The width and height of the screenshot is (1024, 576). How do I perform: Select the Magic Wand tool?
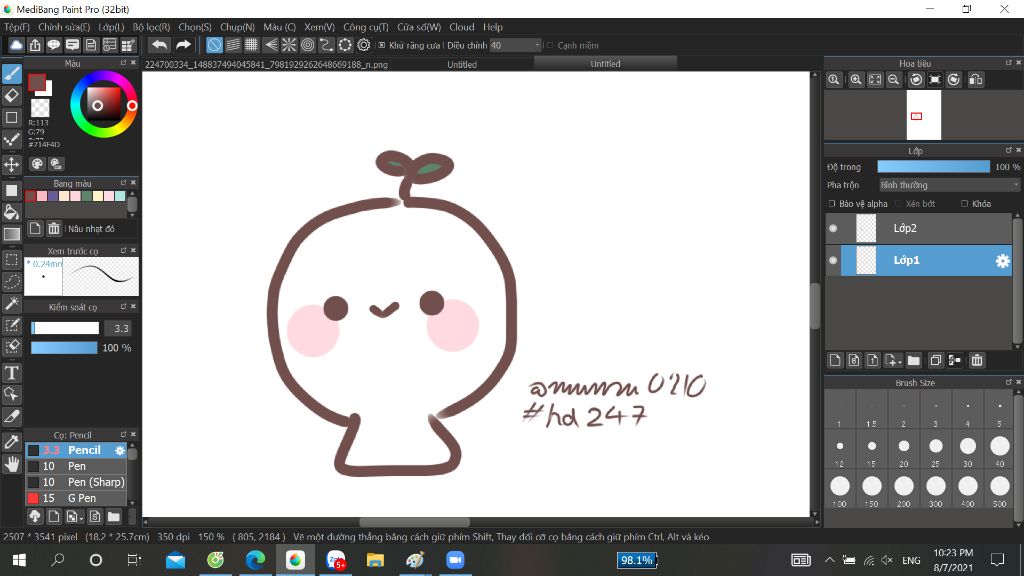click(x=12, y=304)
